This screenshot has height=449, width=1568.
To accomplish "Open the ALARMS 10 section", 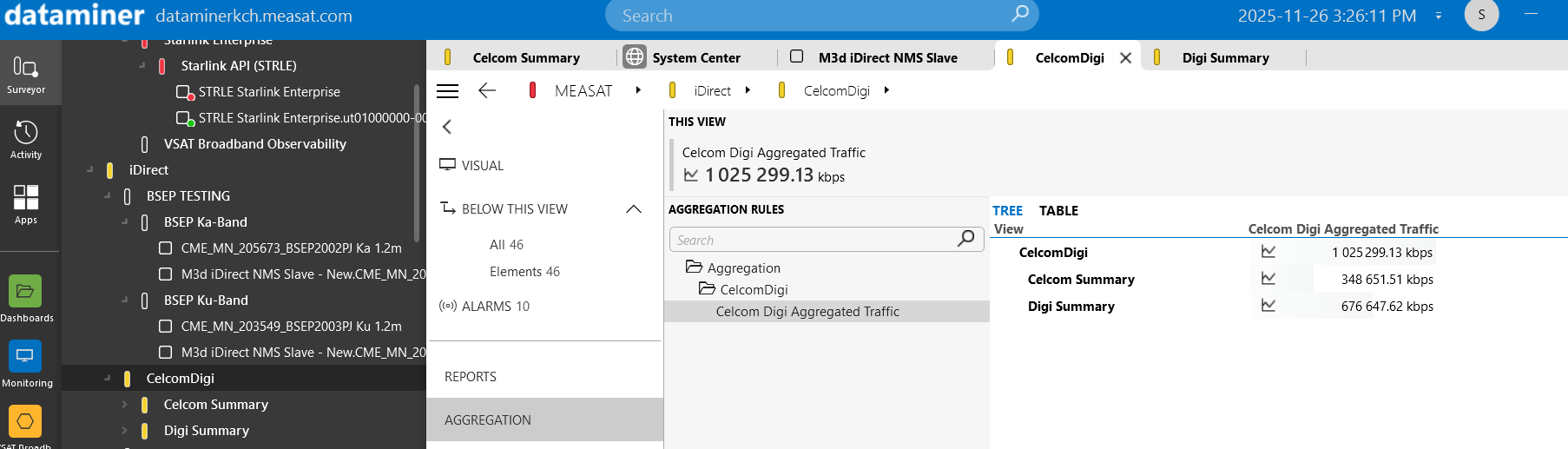I will (495, 307).
